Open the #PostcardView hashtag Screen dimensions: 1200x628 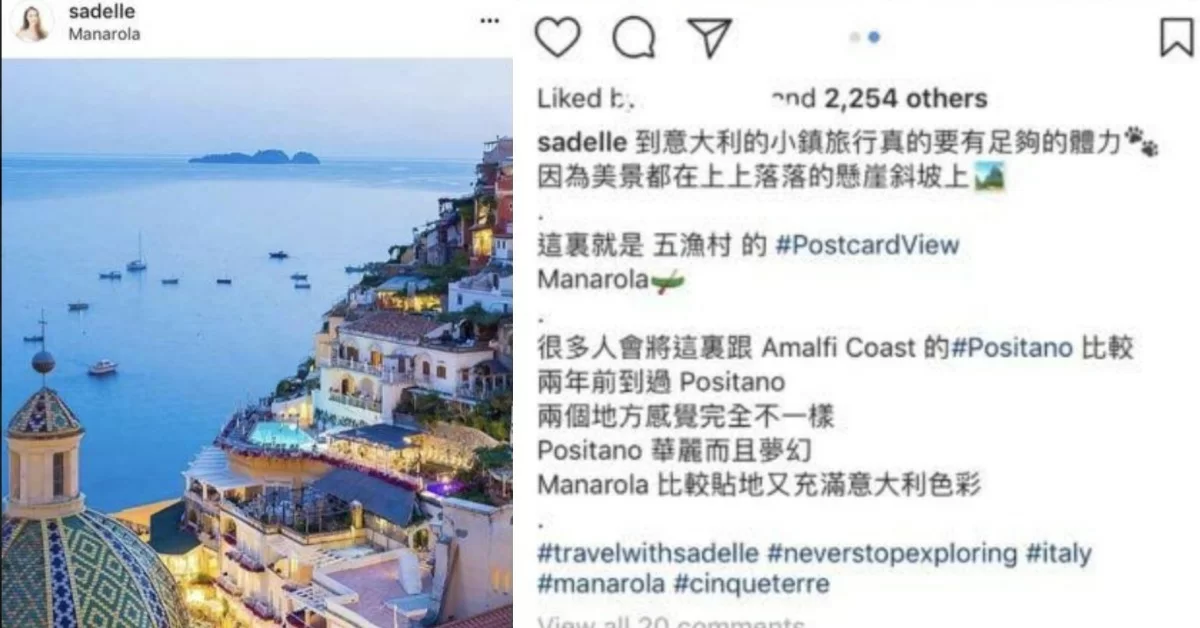(867, 245)
